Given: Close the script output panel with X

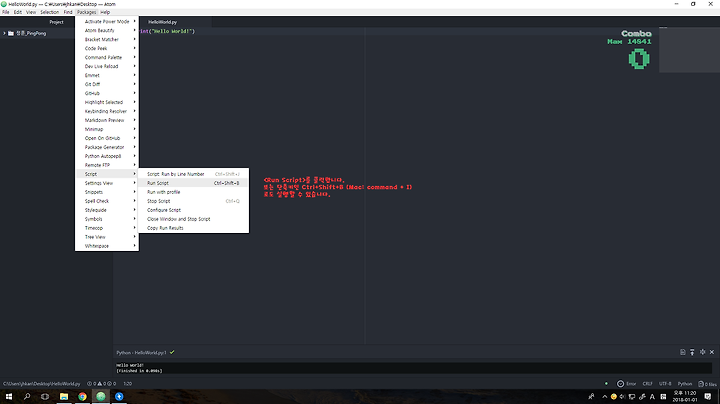Looking at the screenshot, I should [x=712, y=352].
